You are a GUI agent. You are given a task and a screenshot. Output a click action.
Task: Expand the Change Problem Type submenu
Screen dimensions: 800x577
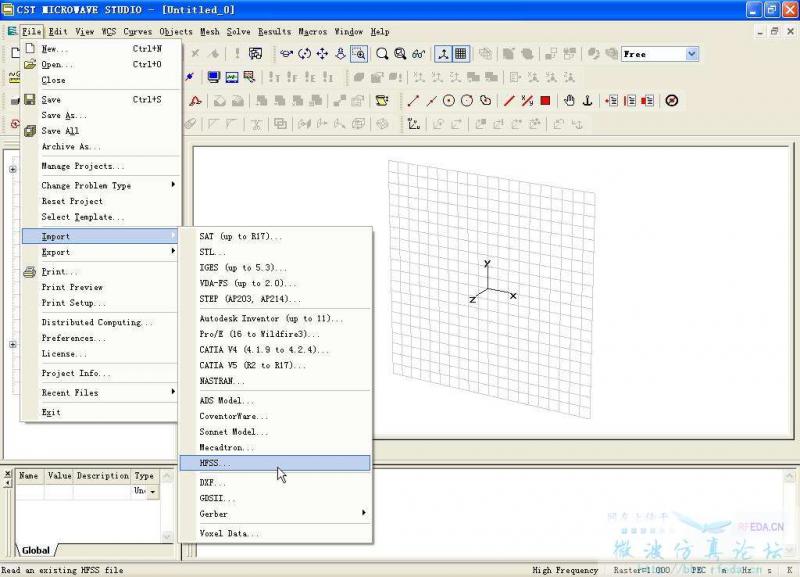pos(101,186)
